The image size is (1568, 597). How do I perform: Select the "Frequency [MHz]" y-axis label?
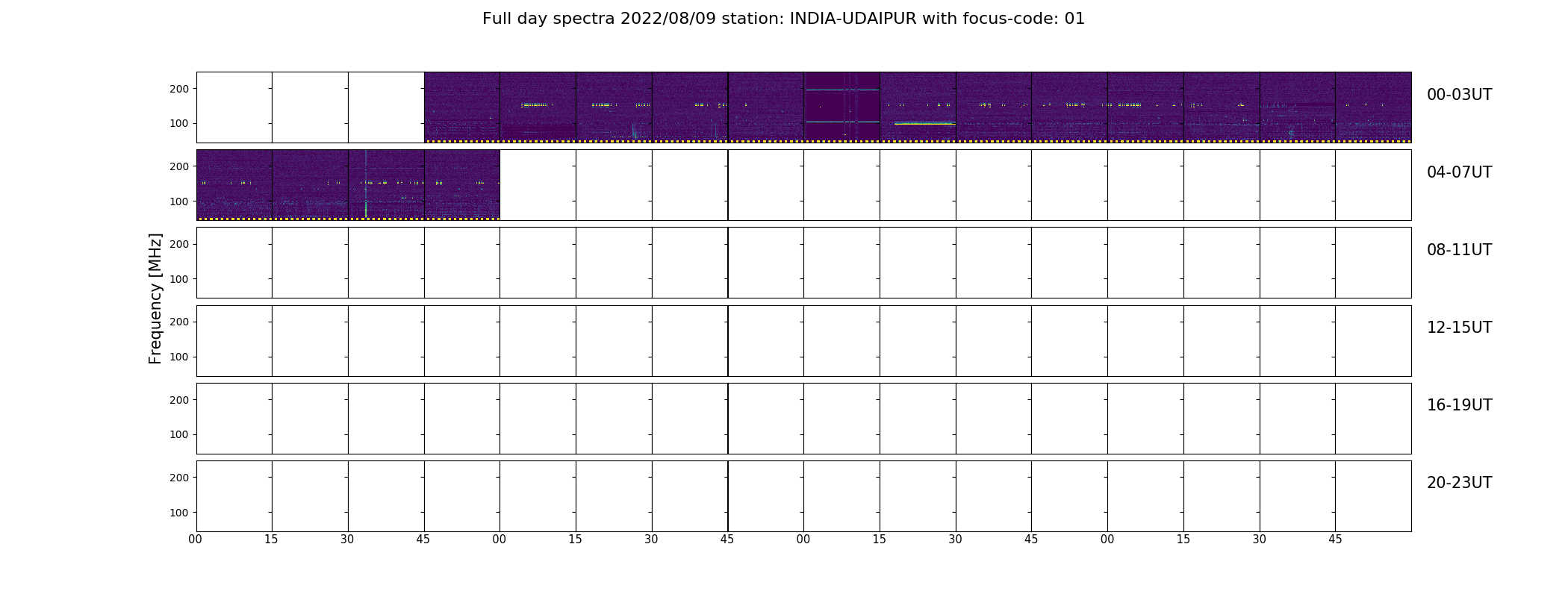(155, 298)
